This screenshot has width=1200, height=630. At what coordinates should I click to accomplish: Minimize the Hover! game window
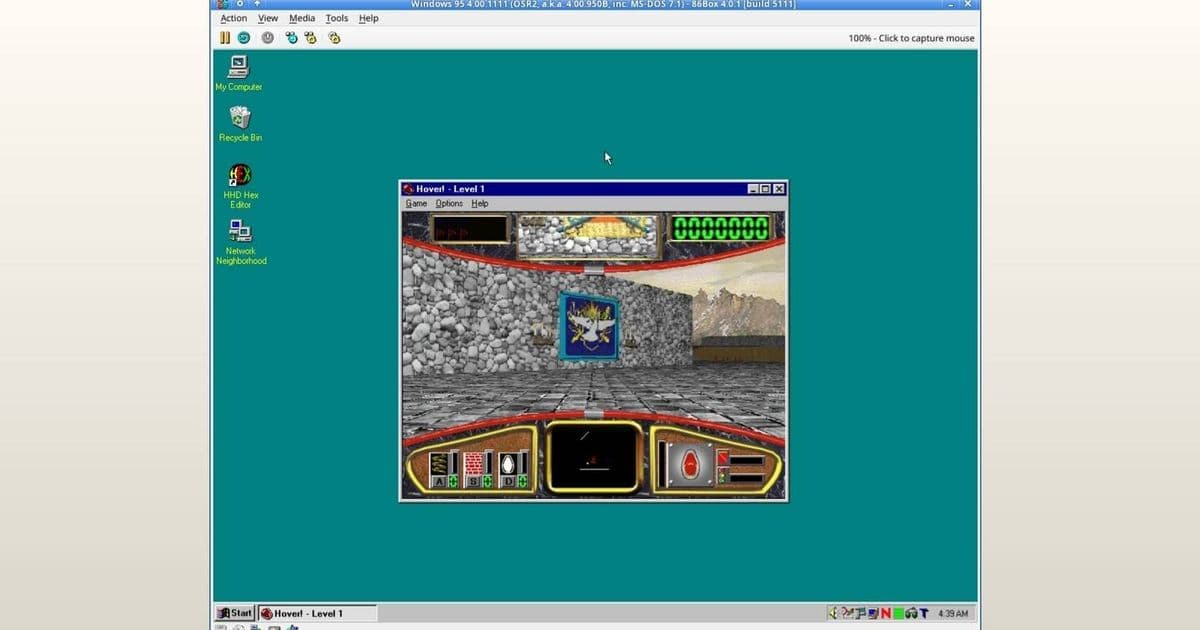(x=754, y=189)
